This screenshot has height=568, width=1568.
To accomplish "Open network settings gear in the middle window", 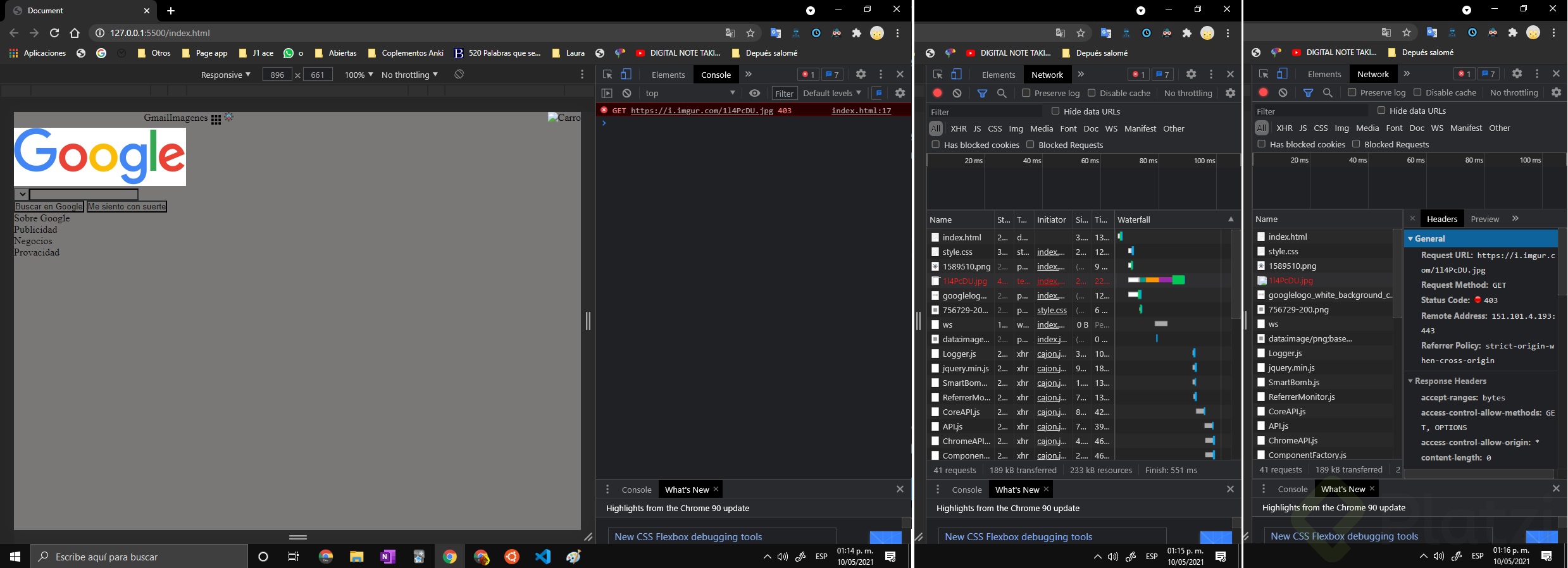I will (1230, 93).
